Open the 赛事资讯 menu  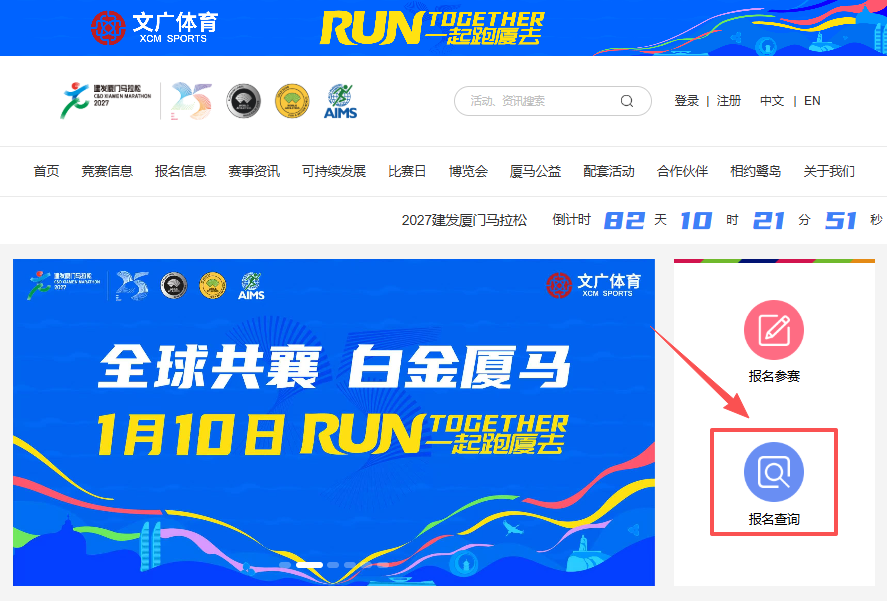click(254, 171)
